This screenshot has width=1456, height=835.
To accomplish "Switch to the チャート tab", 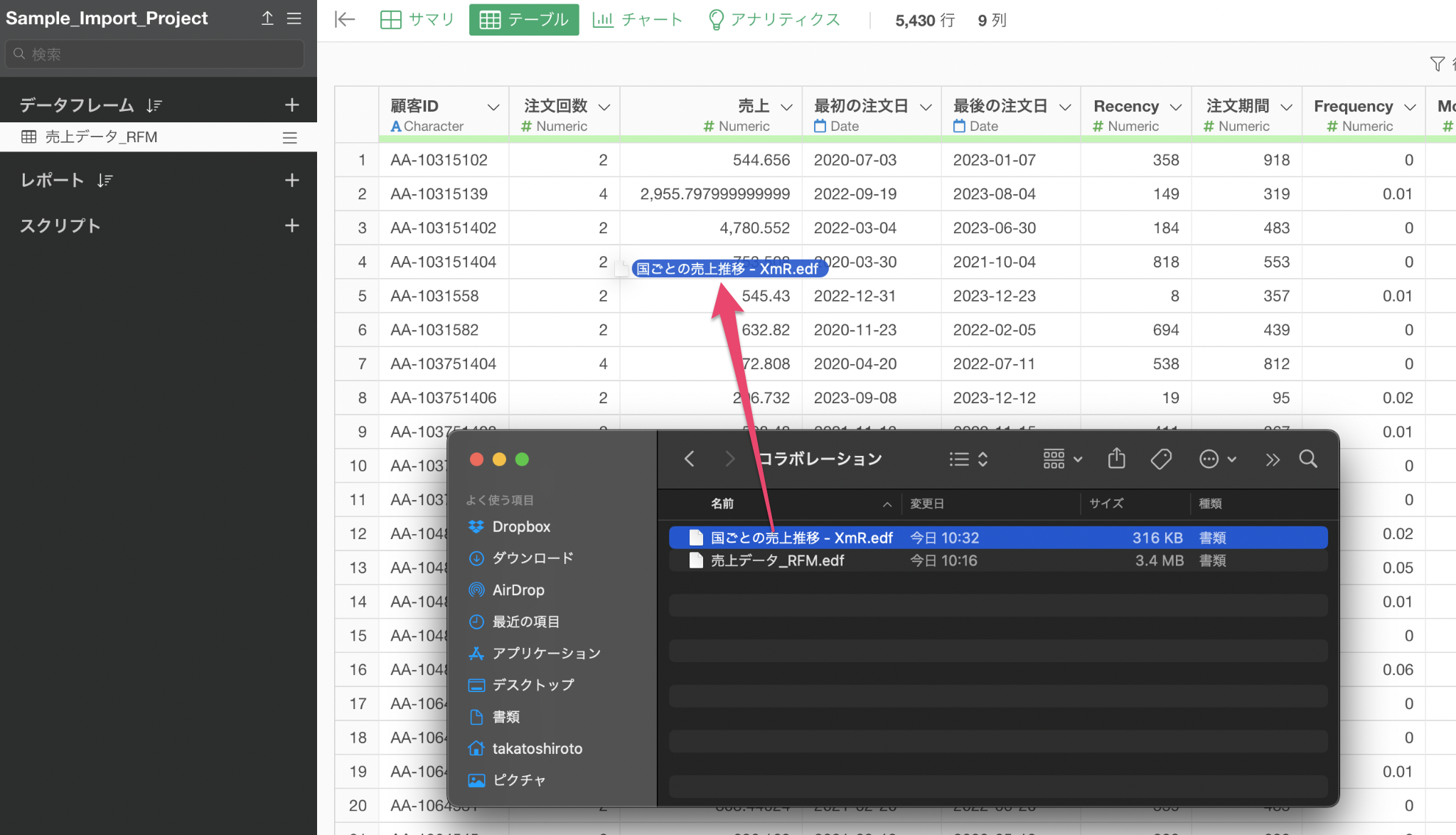I will (x=638, y=20).
